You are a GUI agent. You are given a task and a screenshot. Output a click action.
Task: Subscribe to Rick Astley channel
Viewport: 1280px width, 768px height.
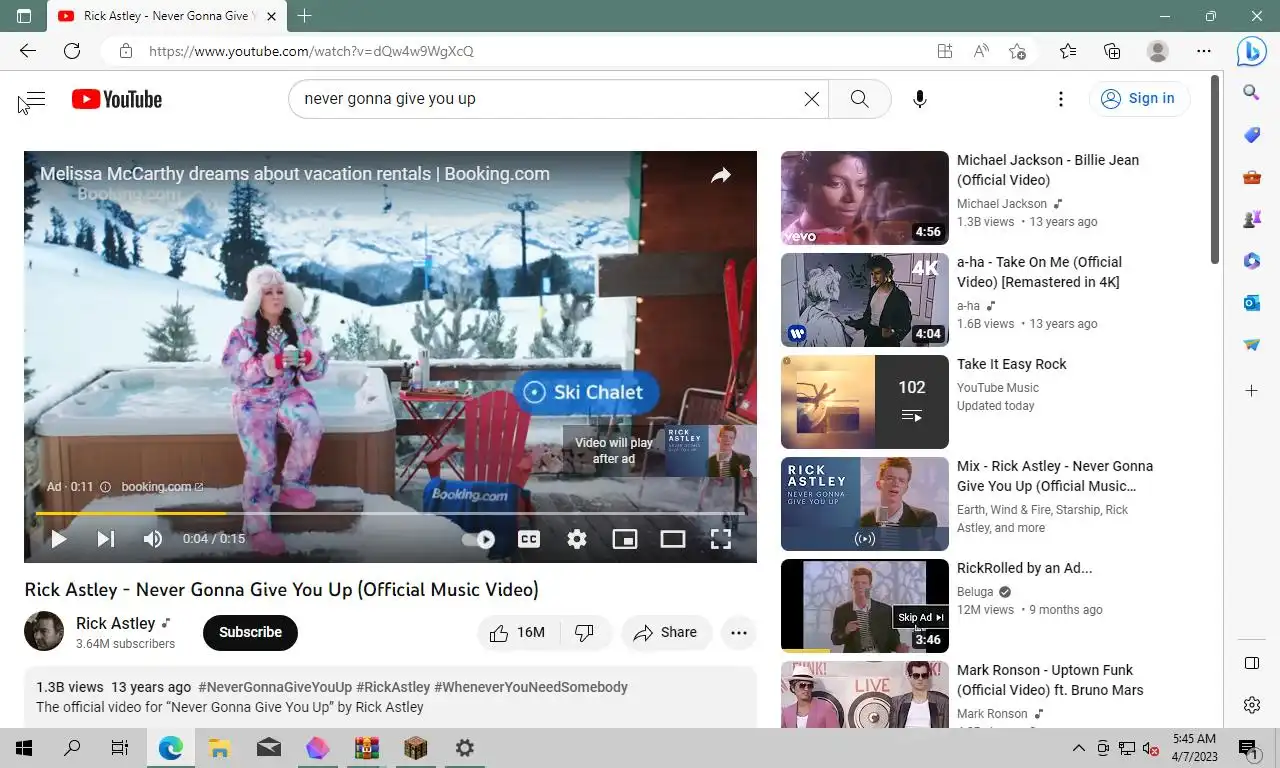click(x=250, y=632)
